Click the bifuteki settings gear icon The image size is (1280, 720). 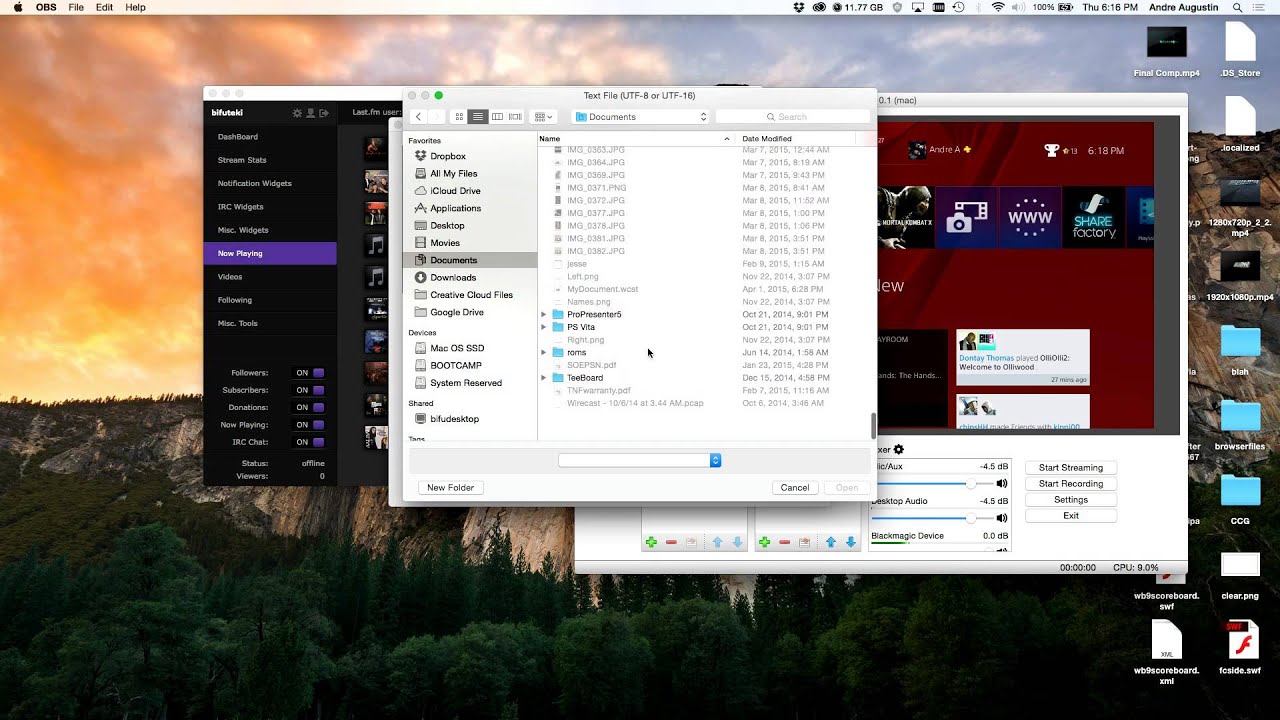(x=297, y=113)
